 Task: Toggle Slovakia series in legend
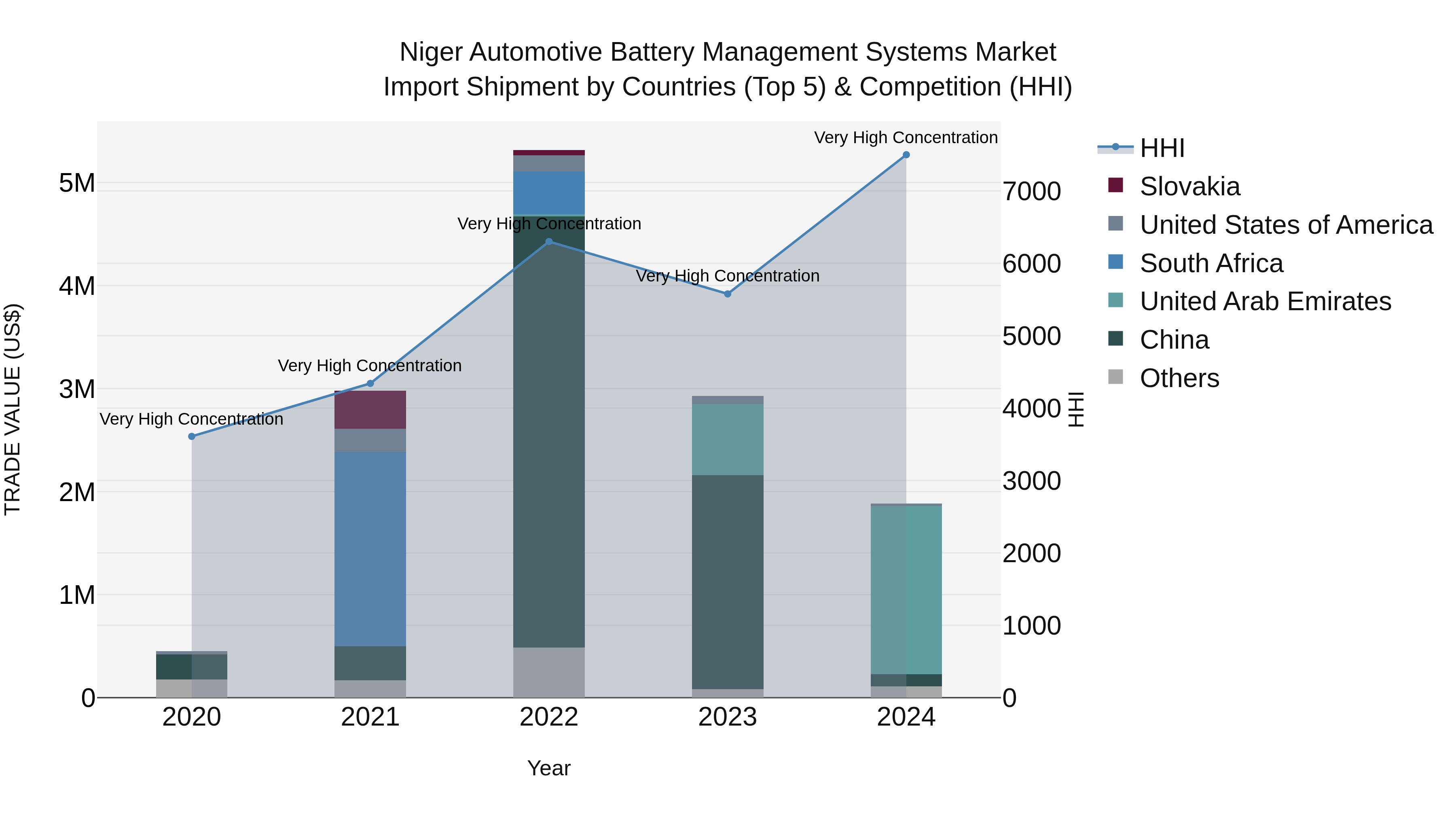(x=1175, y=186)
